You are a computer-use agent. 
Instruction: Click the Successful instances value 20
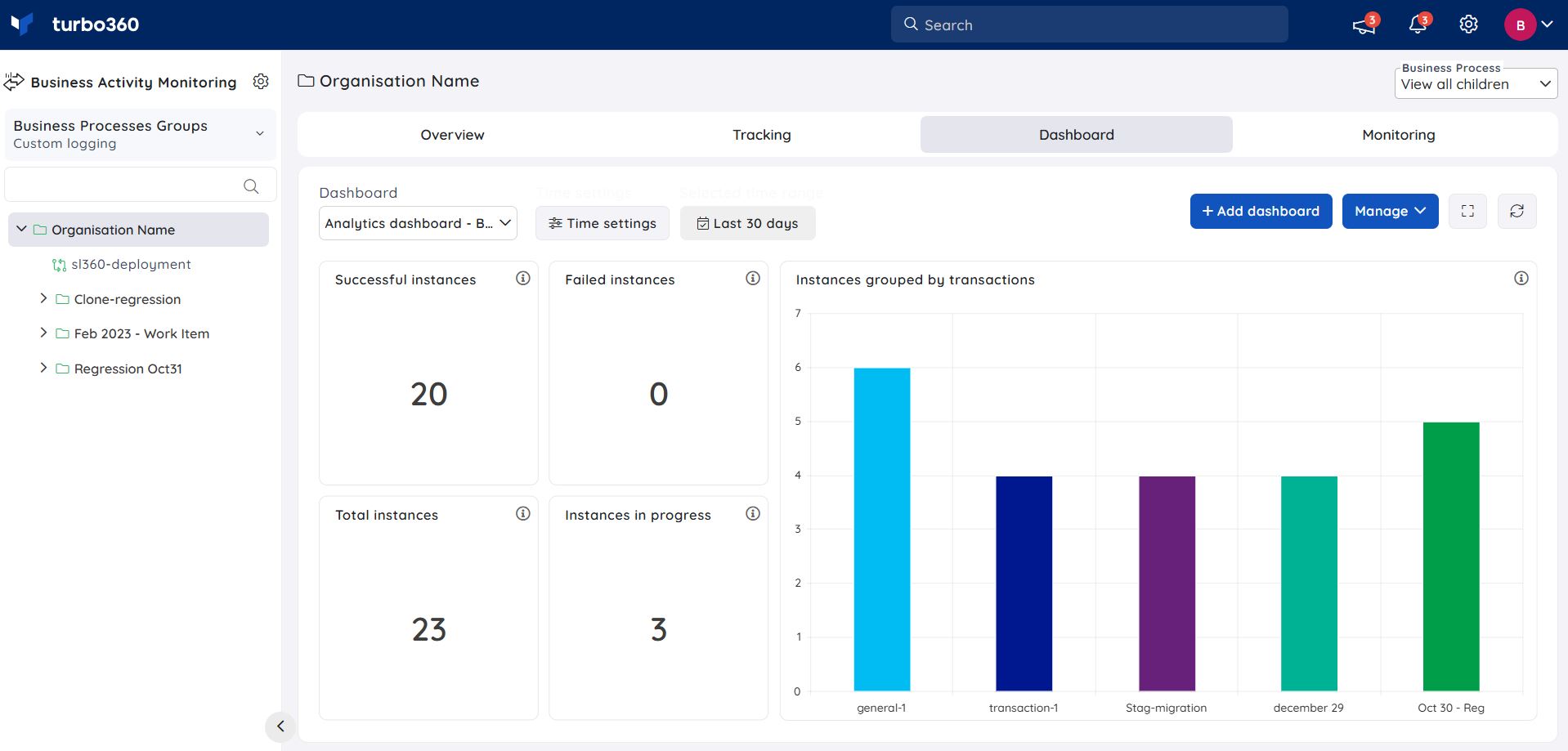coord(429,395)
